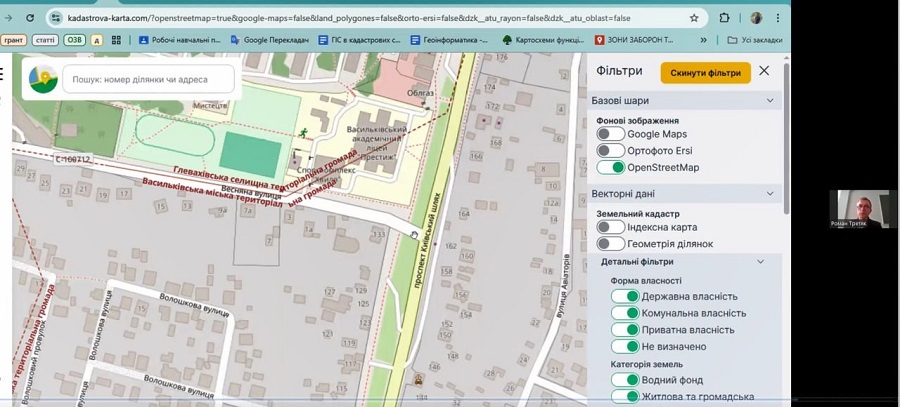View site information icon in address bar

click(55, 18)
